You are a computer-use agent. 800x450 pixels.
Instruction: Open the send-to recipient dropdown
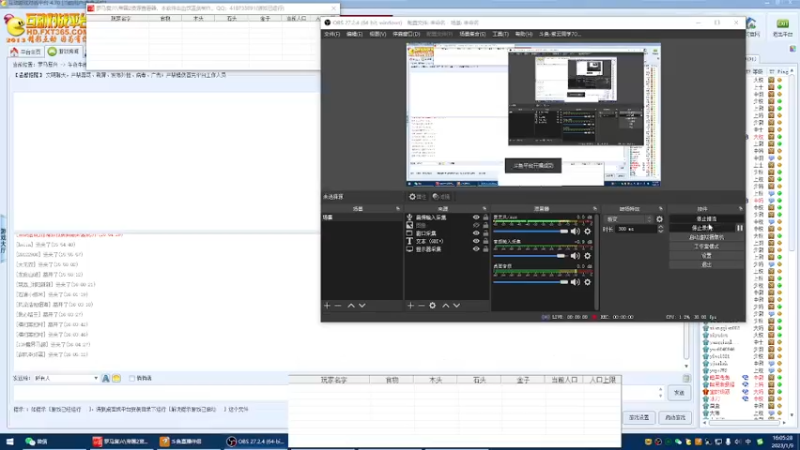click(x=66, y=378)
